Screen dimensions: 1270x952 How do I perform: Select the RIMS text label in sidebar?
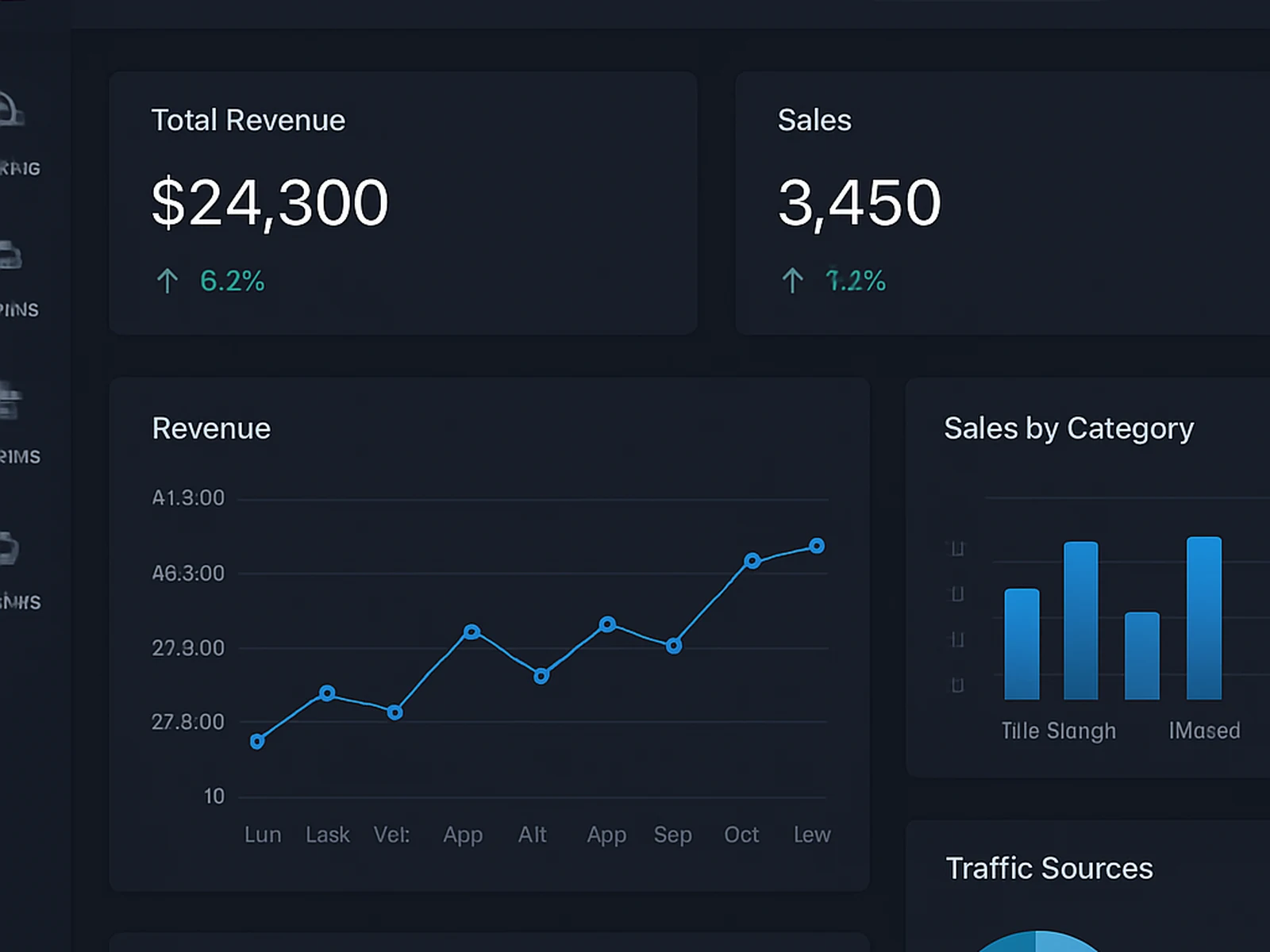[x=21, y=457]
